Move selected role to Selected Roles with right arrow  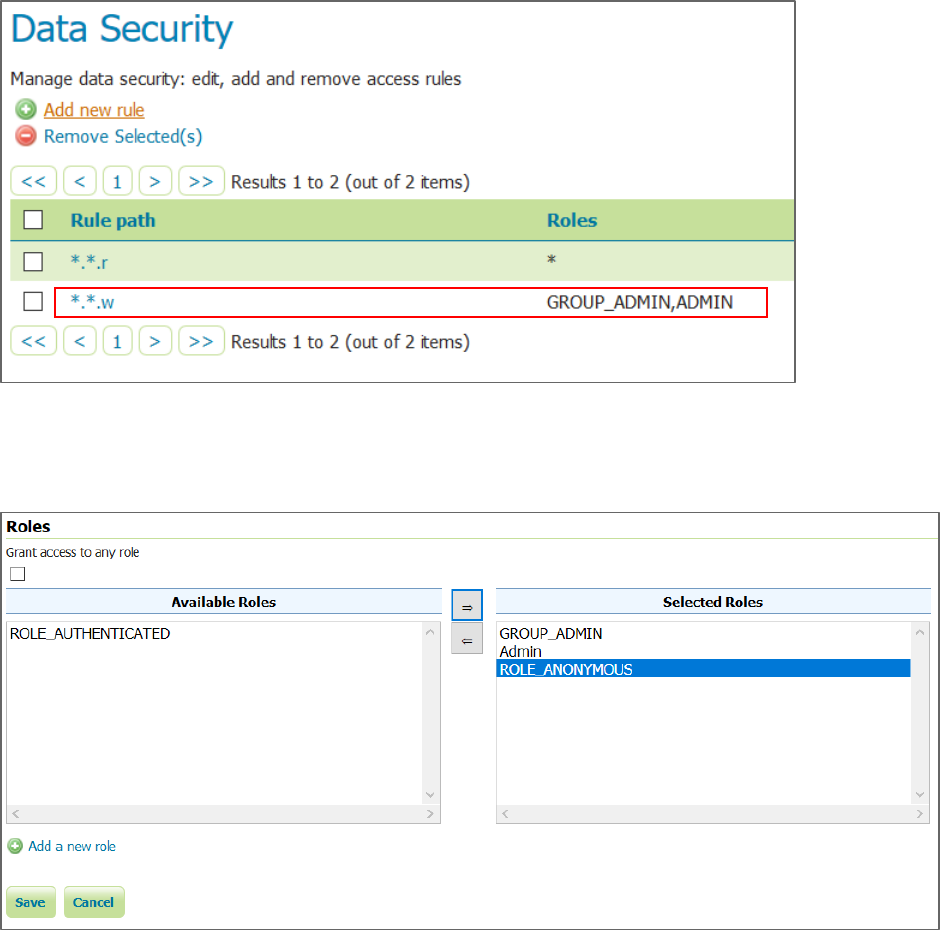point(467,606)
